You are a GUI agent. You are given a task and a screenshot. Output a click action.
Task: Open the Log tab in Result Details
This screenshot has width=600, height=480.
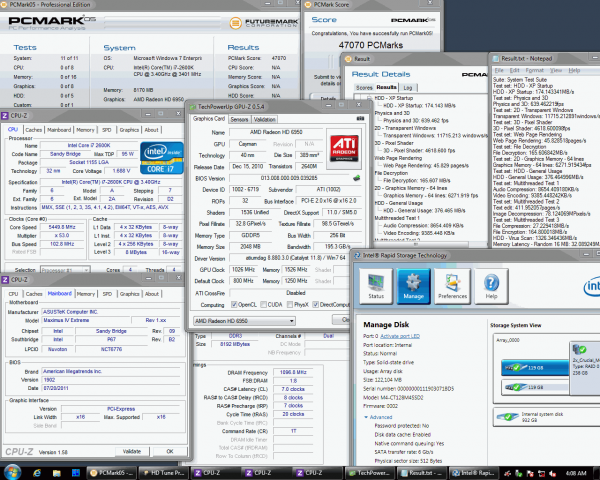click(408, 88)
